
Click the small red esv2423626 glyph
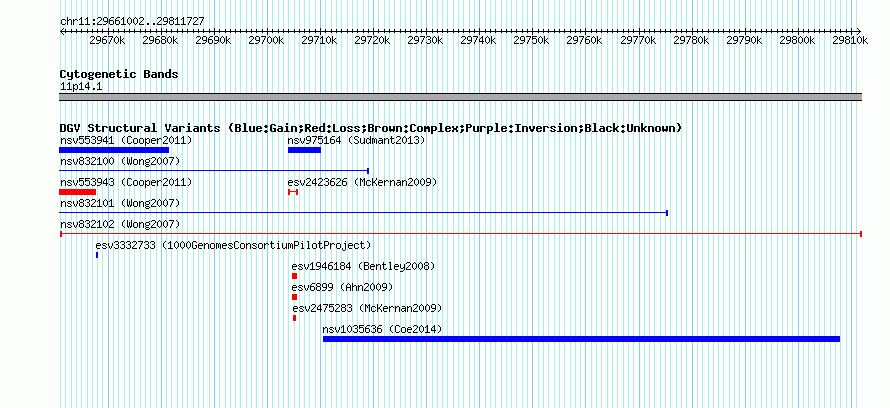(x=293, y=192)
